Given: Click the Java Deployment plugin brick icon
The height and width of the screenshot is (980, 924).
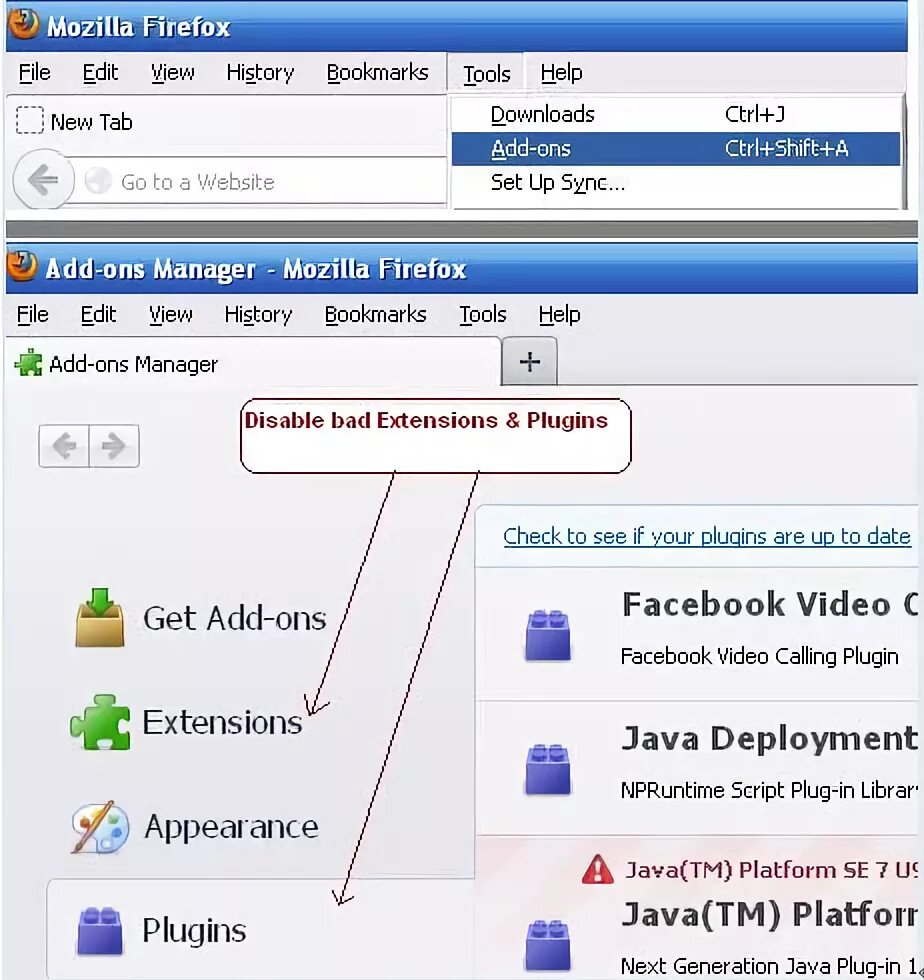Looking at the screenshot, I should pos(548,769).
